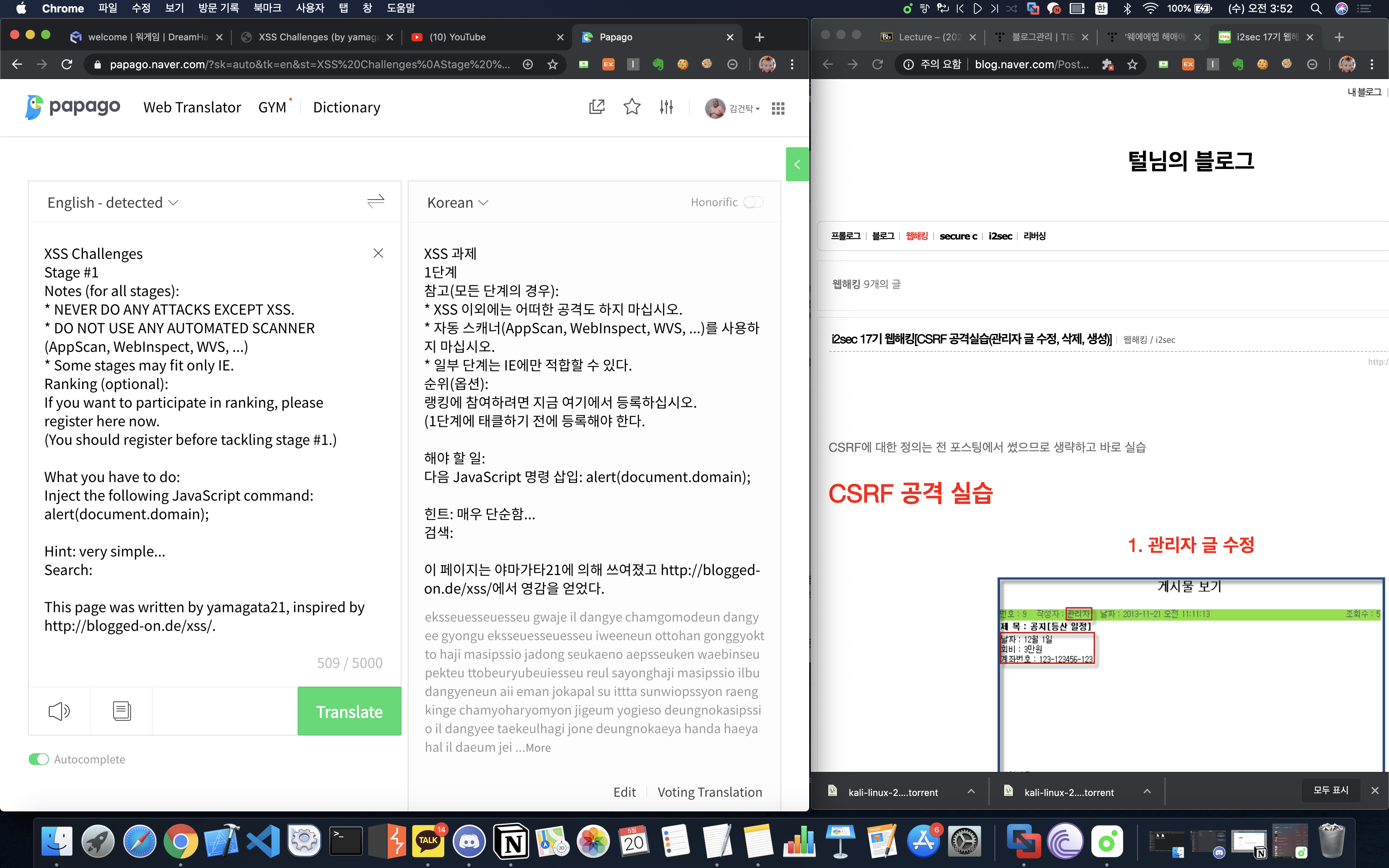Clear input text with X icon
The image size is (1389, 868).
[377, 253]
